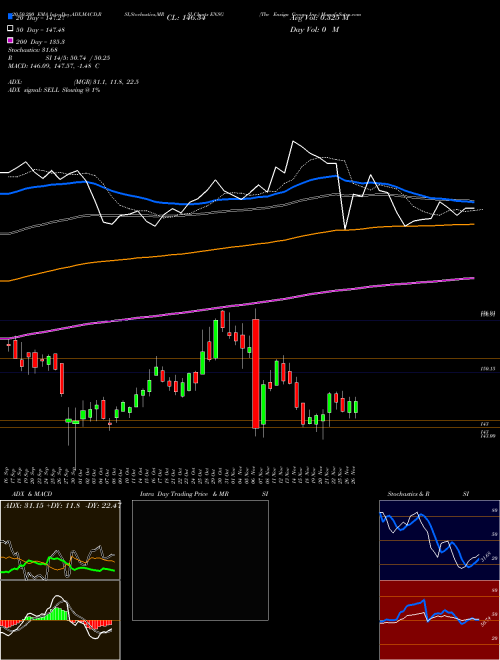Open the blue Stochastics chart thumbnail

click(x=439, y=540)
